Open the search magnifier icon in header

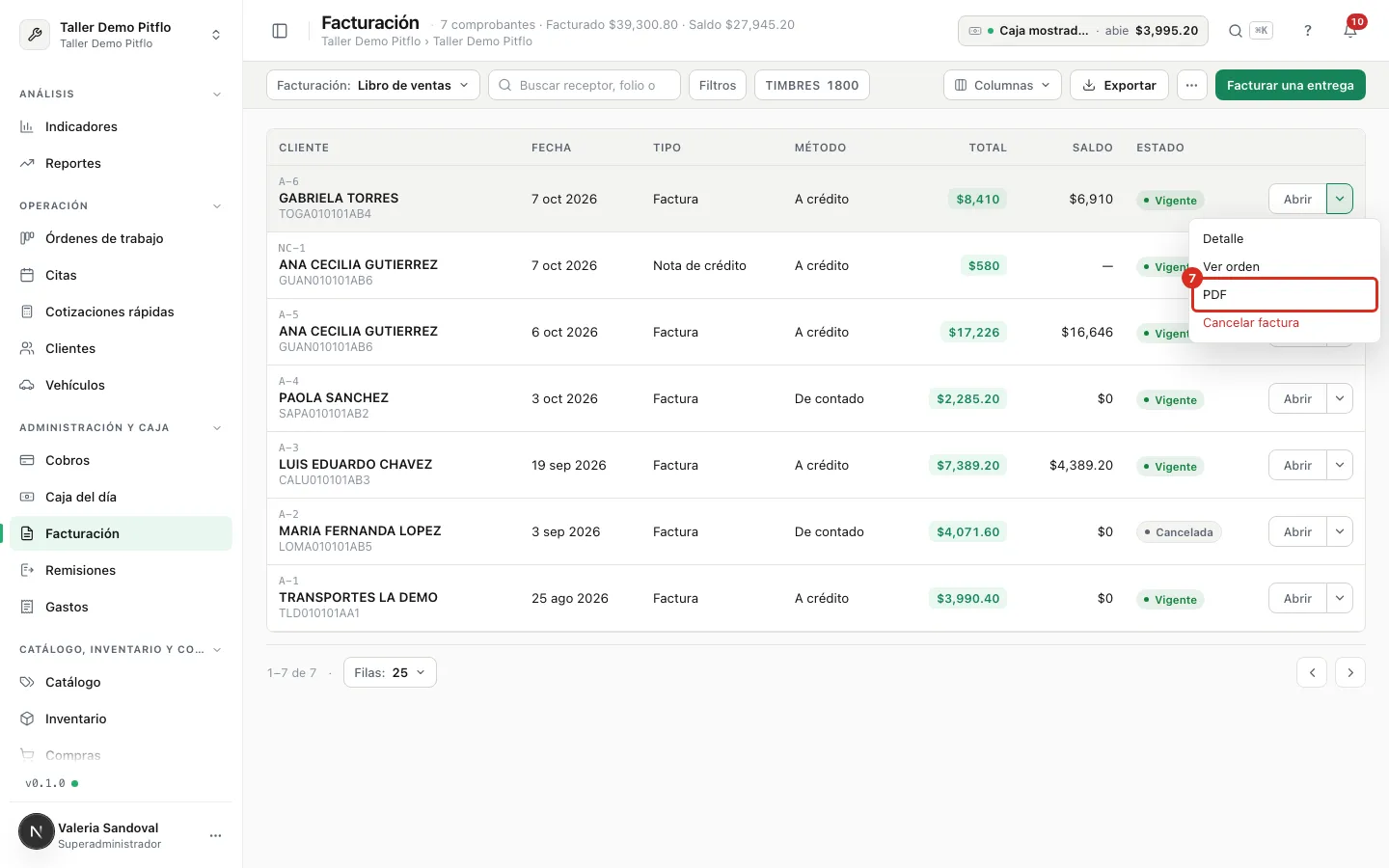coord(1235,31)
